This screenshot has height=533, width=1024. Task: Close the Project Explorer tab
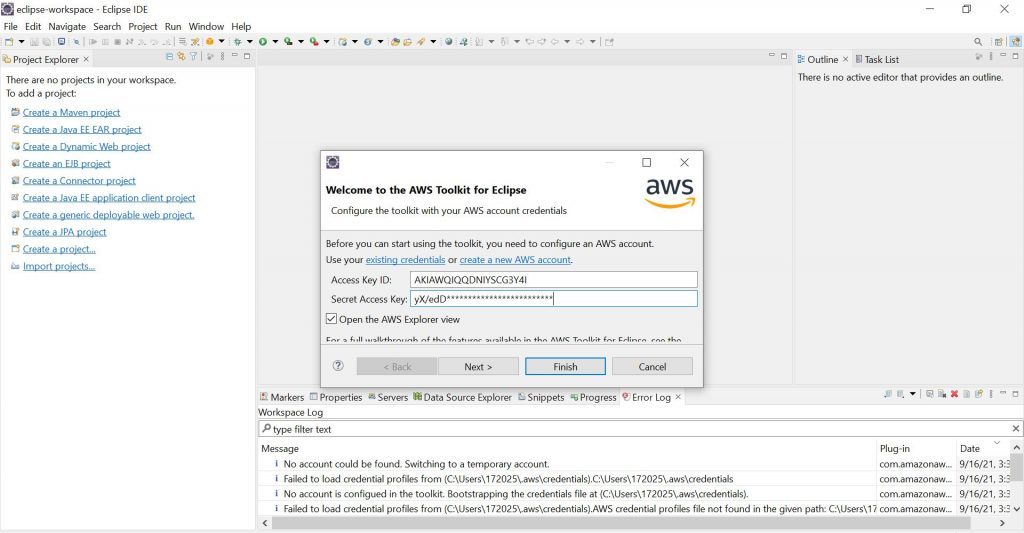tap(86, 59)
